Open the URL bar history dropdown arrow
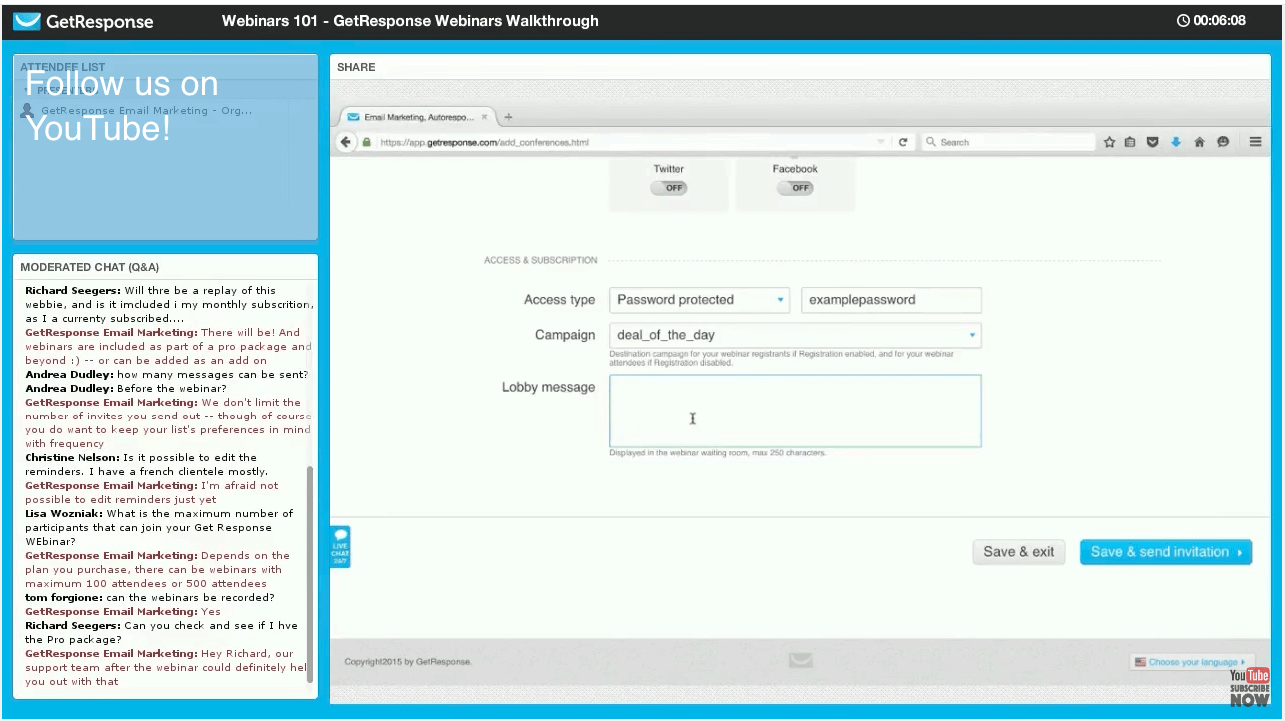The width and height of the screenshot is (1285, 721). 881,142
